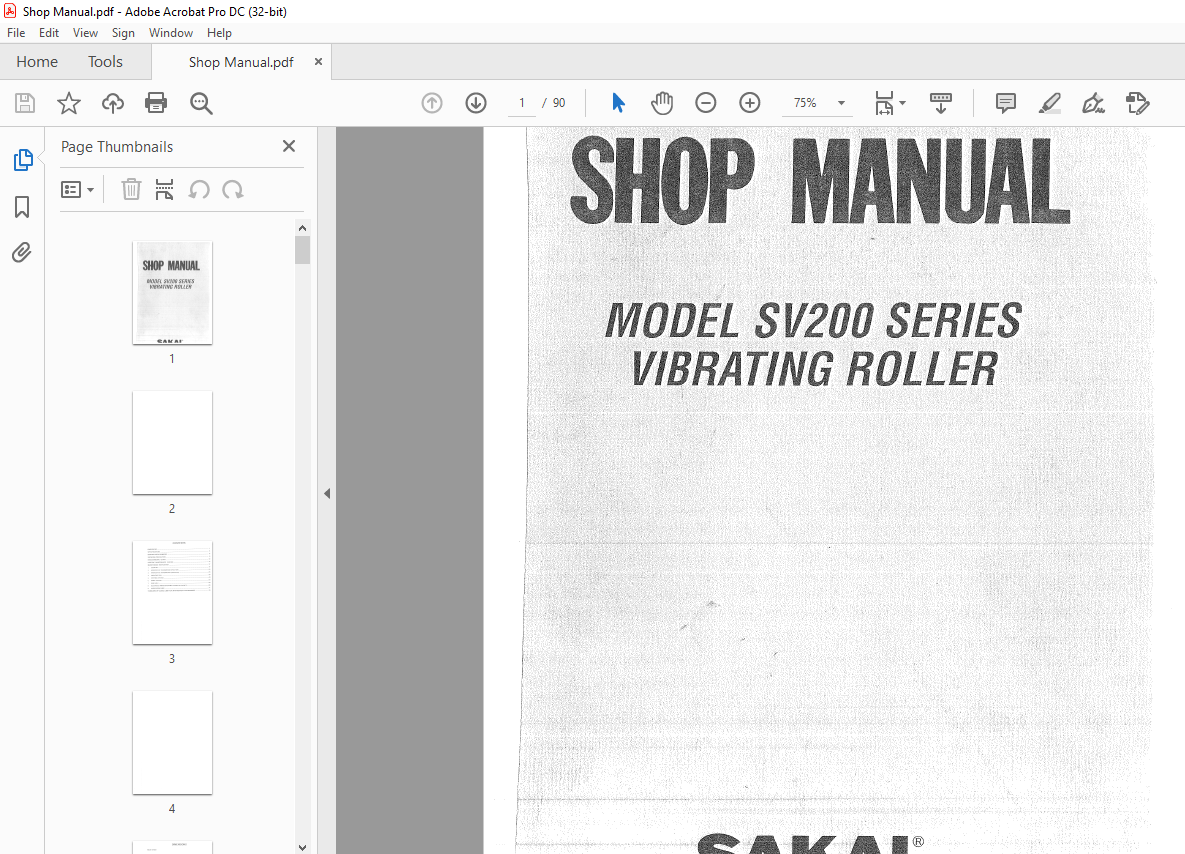
Task: Rotate page counterclockwise
Action: (199, 190)
